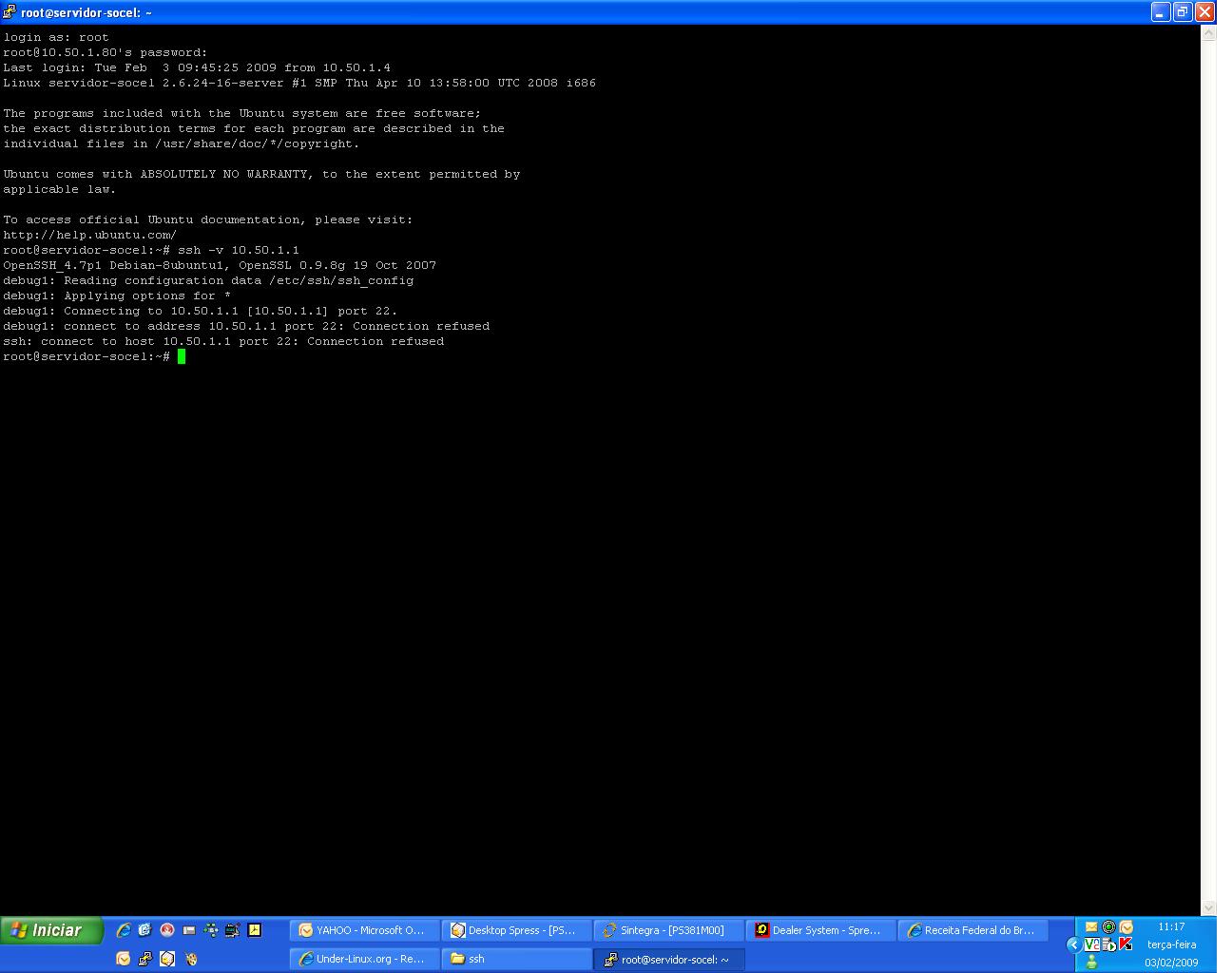Minimize the PuTTY terminal window

tap(1161, 12)
